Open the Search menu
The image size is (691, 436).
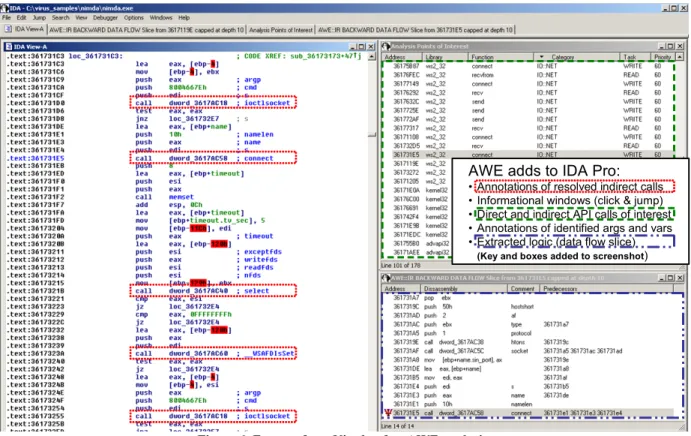[x=60, y=18]
